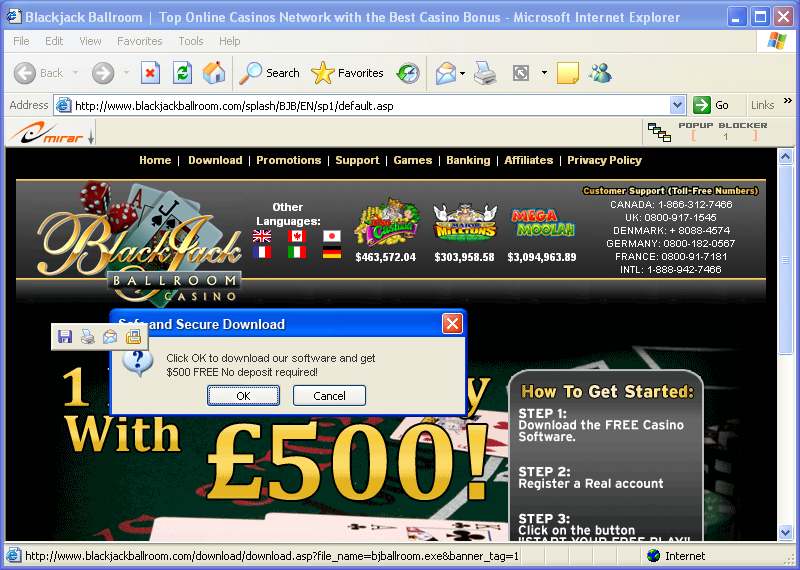The height and width of the screenshot is (570, 800).
Task: Refresh the page with the green arrows icon
Action: 182,73
